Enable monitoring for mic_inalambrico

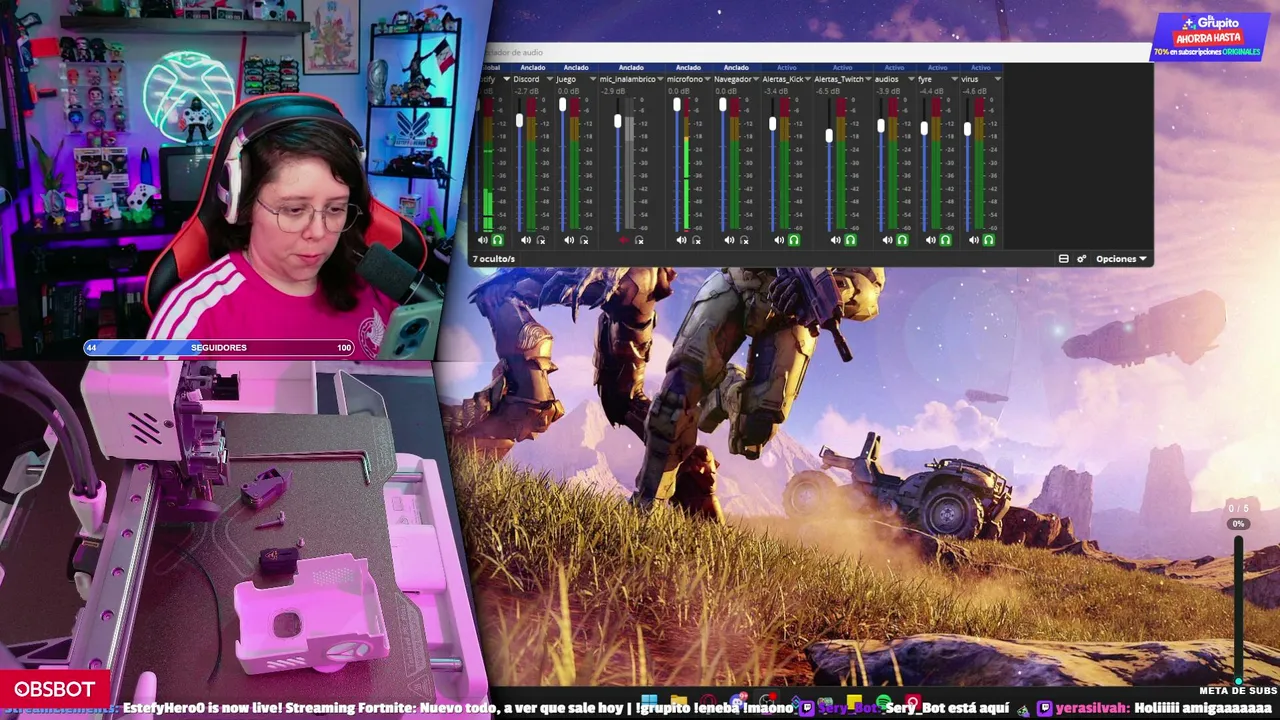639,240
